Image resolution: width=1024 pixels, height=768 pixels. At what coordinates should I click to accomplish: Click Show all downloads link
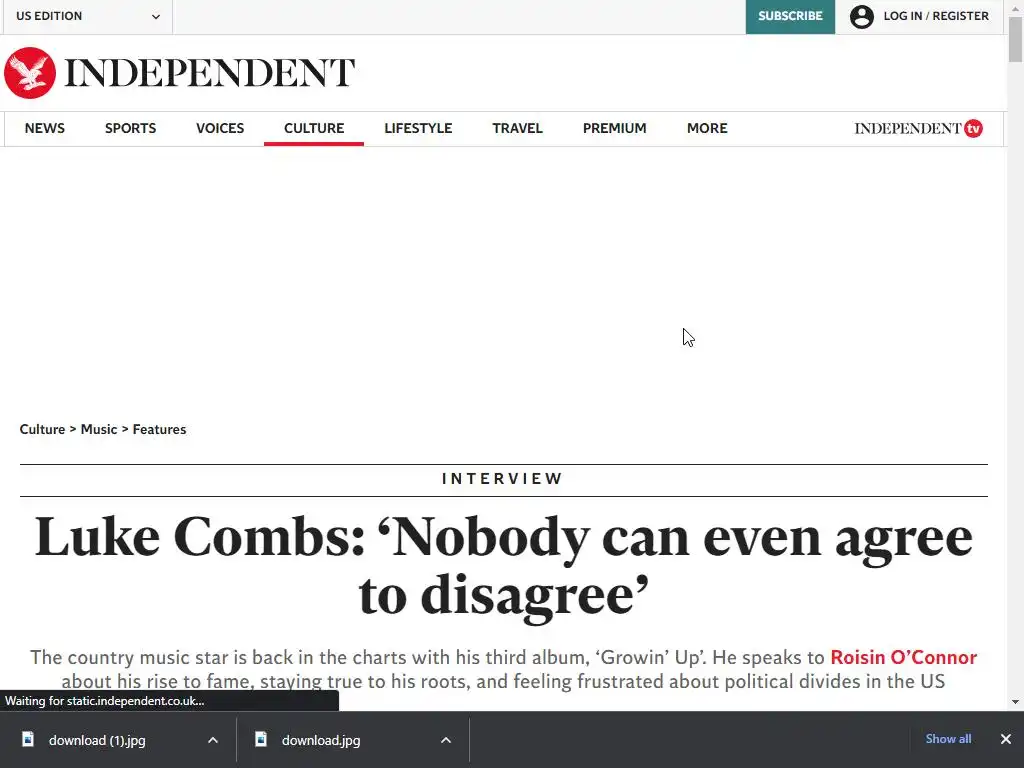948,739
